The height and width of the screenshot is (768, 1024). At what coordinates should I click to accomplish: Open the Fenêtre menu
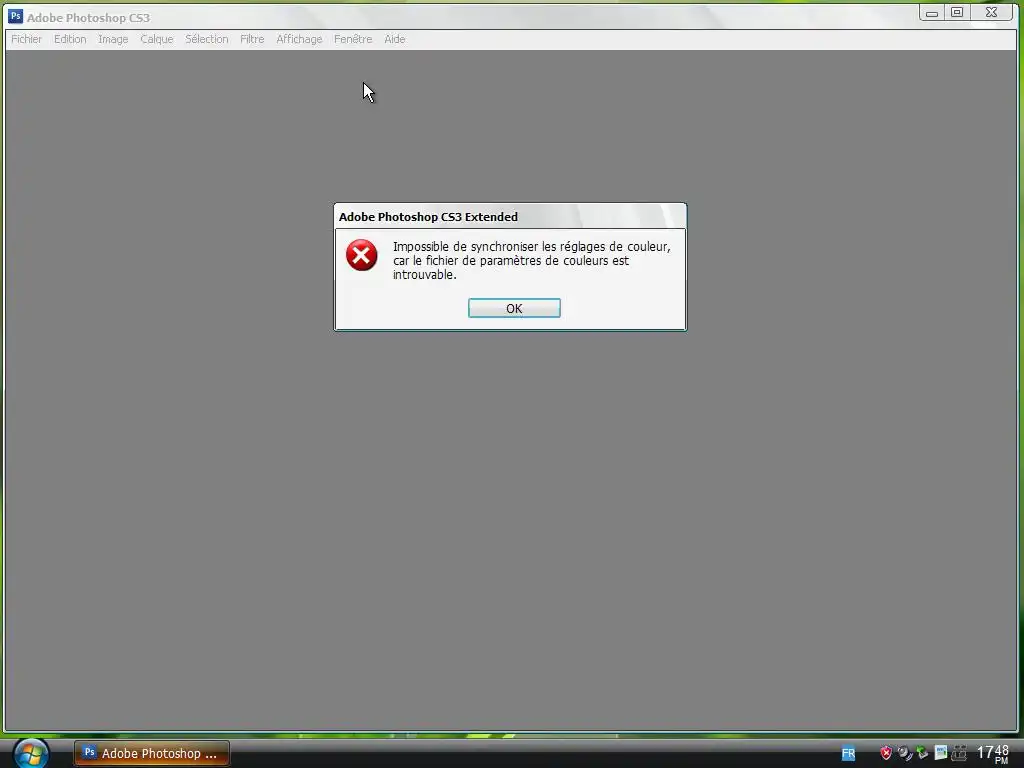pos(353,39)
